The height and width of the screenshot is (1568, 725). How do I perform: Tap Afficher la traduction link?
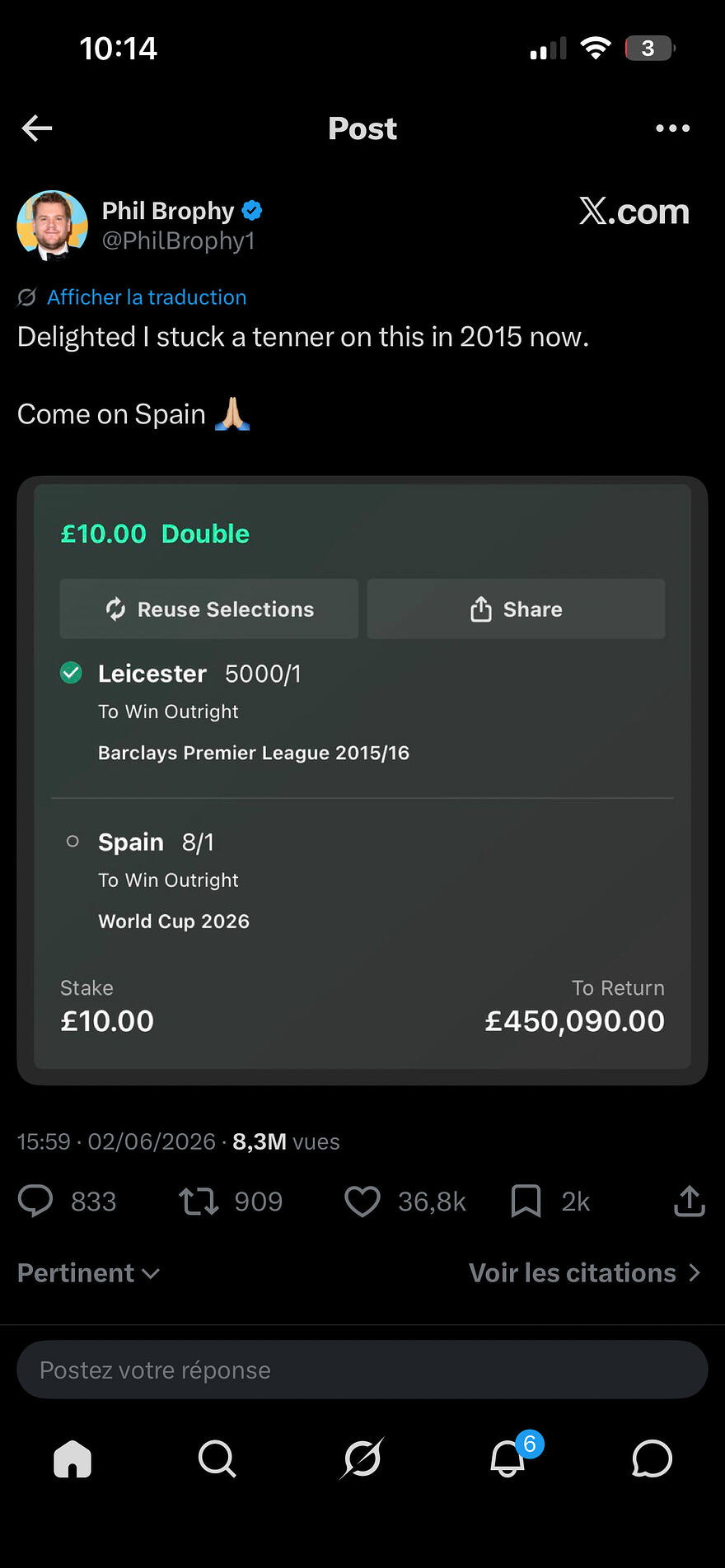(147, 297)
